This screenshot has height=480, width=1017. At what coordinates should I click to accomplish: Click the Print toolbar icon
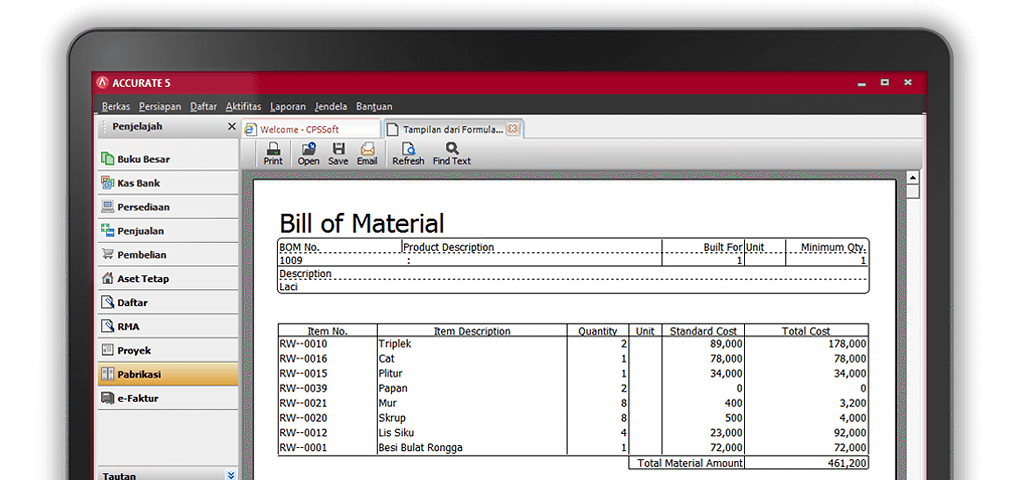pos(272,153)
